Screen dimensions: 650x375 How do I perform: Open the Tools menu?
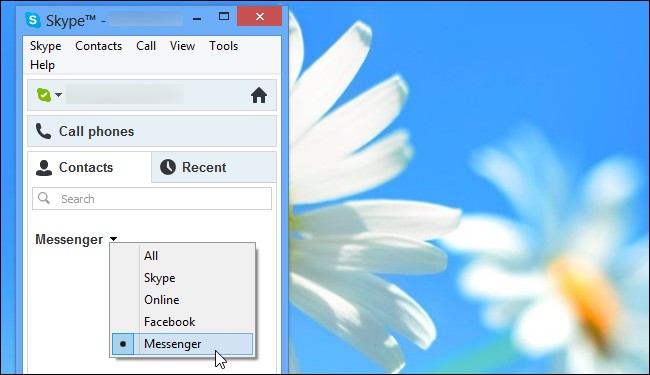tap(223, 46)
